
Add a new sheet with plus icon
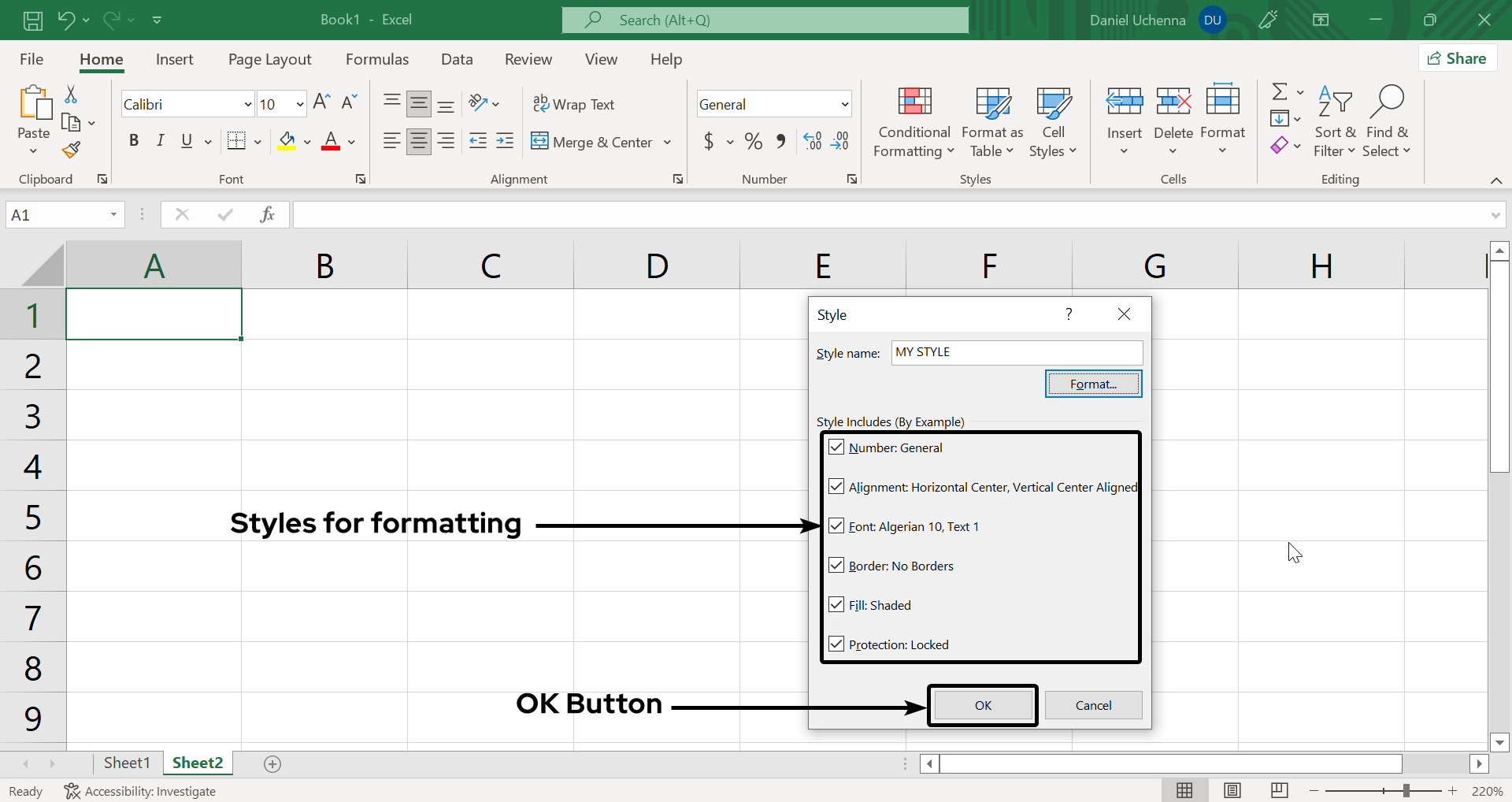(272, 764)
